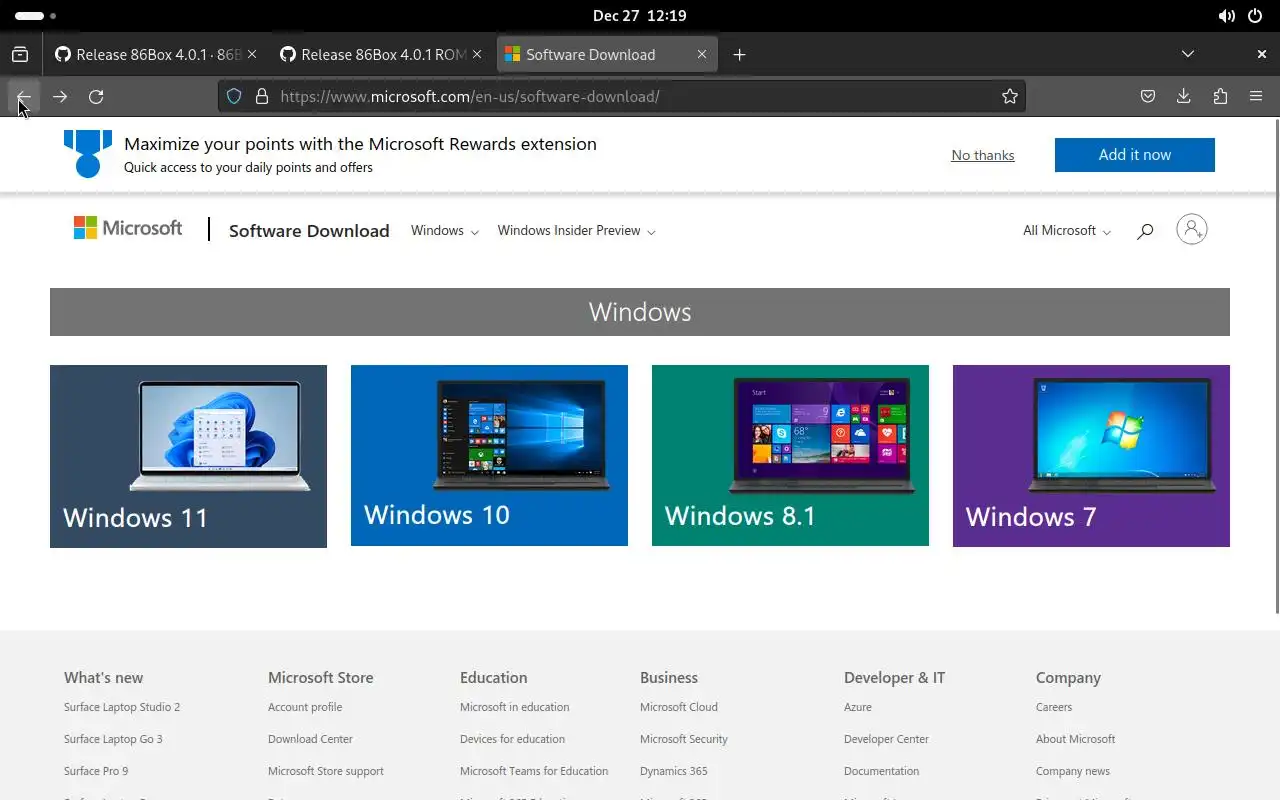The height and width of the screenshot is (800, 1280).
Task: Reload the current page
Action: click(x=96, y=97)
